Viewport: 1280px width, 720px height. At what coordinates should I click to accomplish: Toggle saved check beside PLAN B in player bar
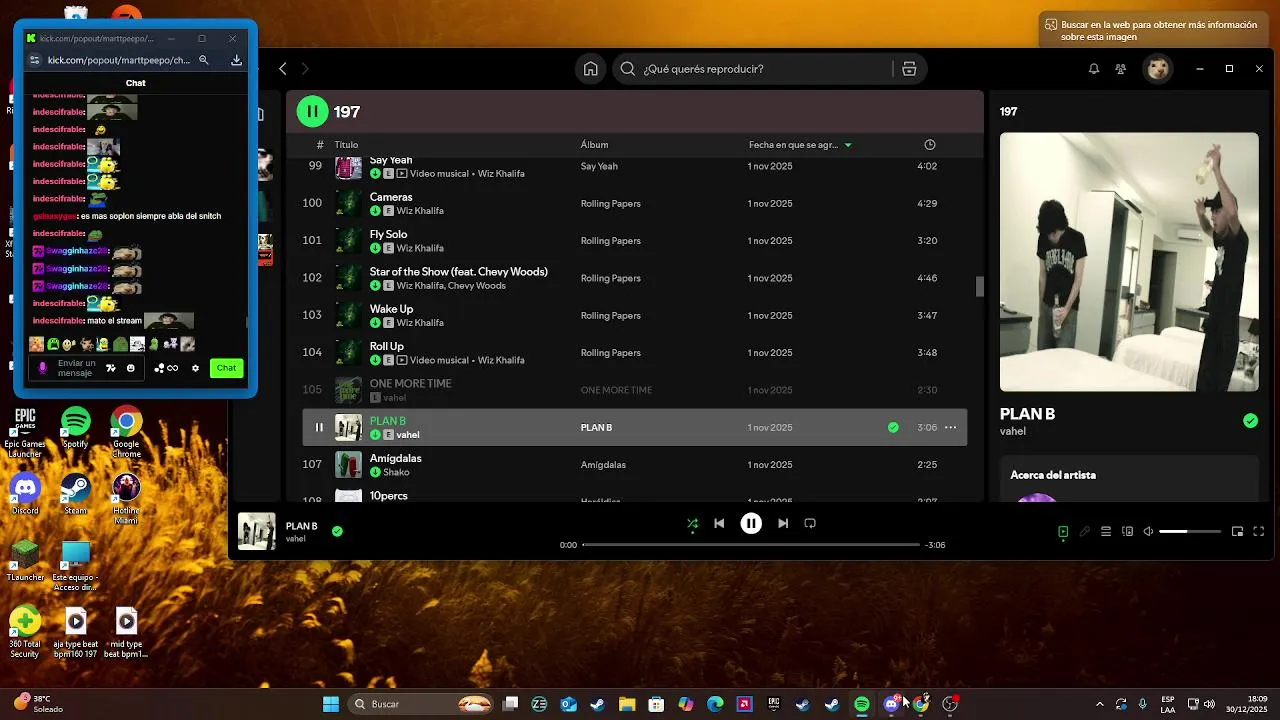pos(337,532)
